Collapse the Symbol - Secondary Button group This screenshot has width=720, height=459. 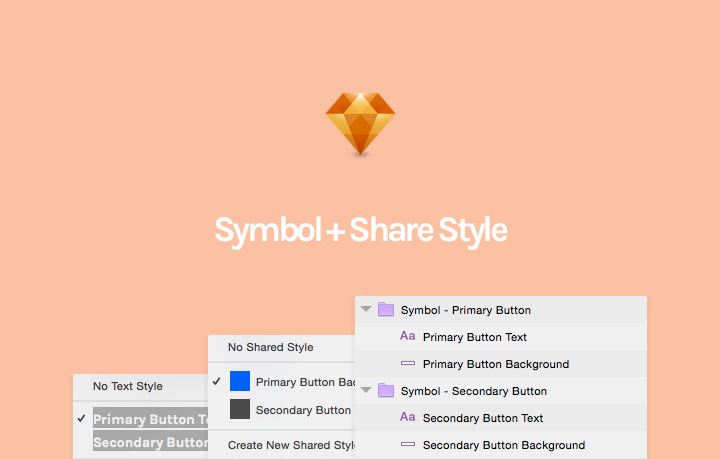(x=366, y=391)
